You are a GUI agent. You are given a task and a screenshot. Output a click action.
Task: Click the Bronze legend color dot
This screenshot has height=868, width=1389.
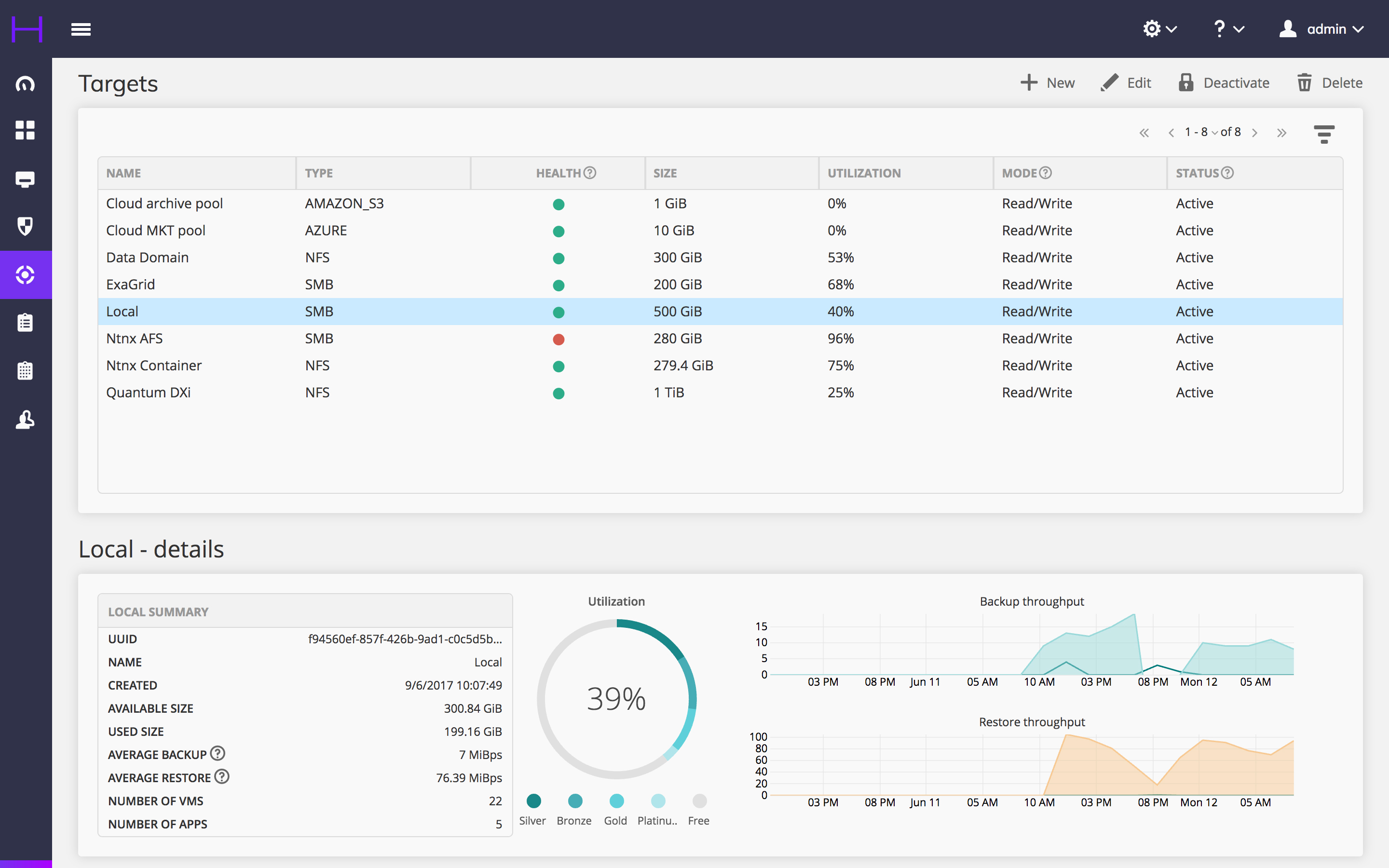coord(575,801)
